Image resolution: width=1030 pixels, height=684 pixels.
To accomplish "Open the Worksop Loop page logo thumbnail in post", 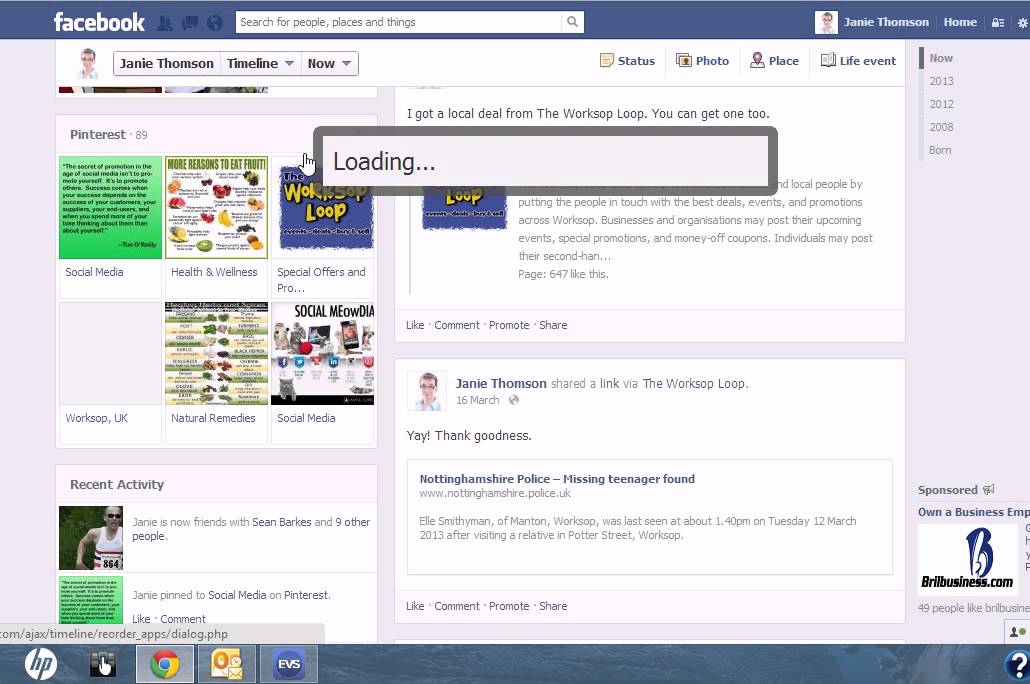I will 464,207.
